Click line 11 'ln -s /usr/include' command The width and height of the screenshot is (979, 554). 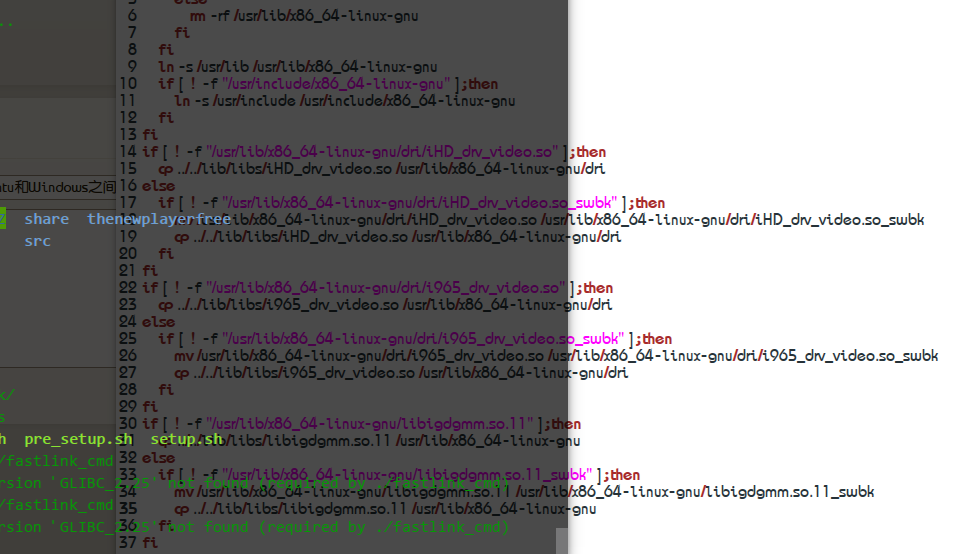click(345, 101)
